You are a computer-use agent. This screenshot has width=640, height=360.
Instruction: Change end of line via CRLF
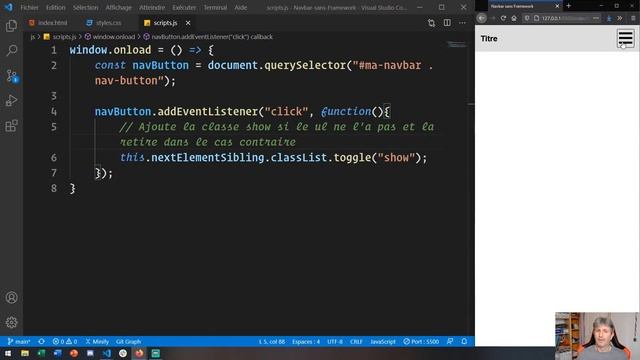click(x=356, y=342)
